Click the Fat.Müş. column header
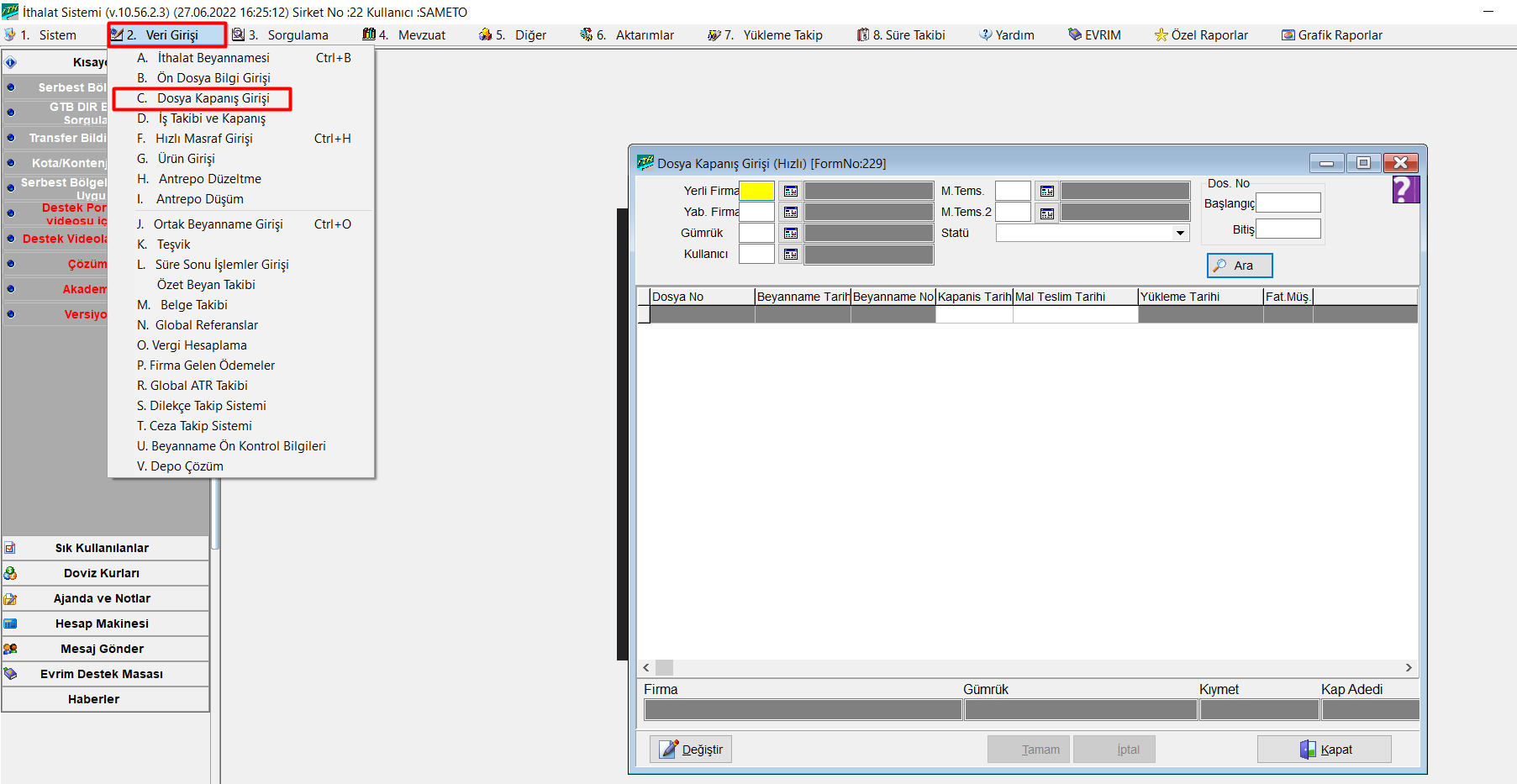This screenshot has width=1517, height=784. 1288,297
